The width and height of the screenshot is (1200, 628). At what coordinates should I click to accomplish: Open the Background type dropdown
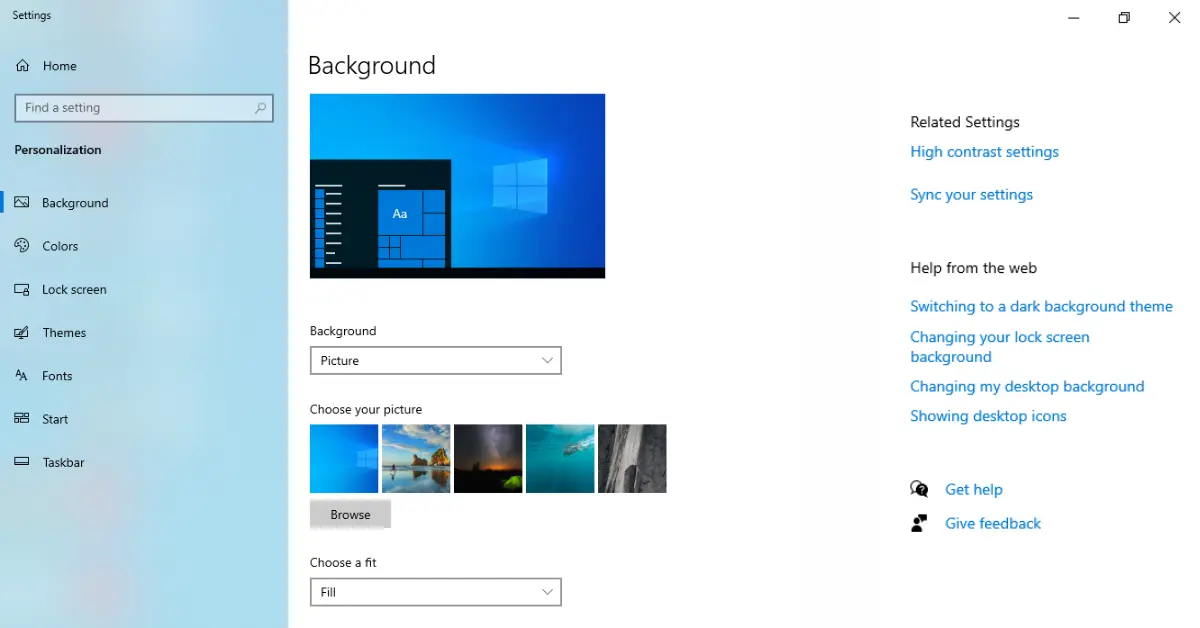[x=435, y=360]
